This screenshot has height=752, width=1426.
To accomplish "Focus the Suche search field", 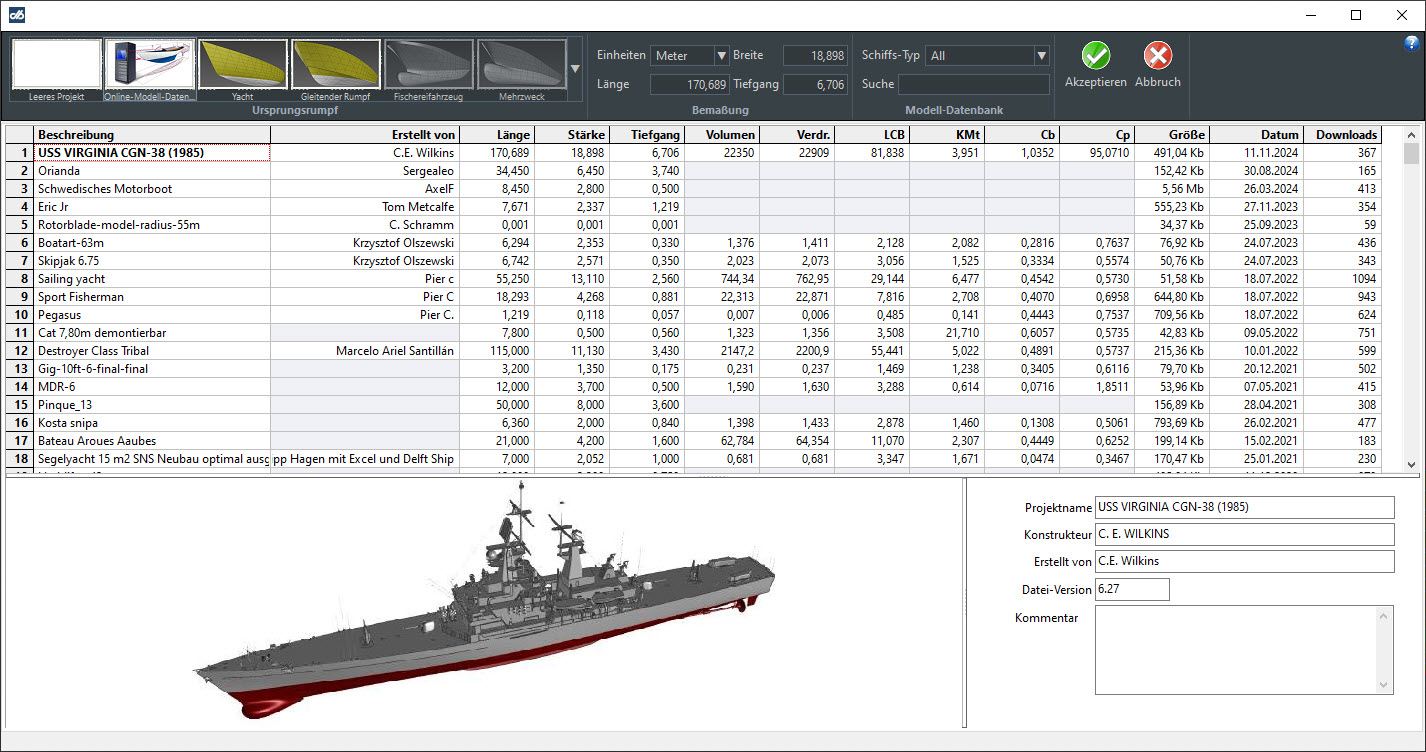I will [x=974, y=85].
